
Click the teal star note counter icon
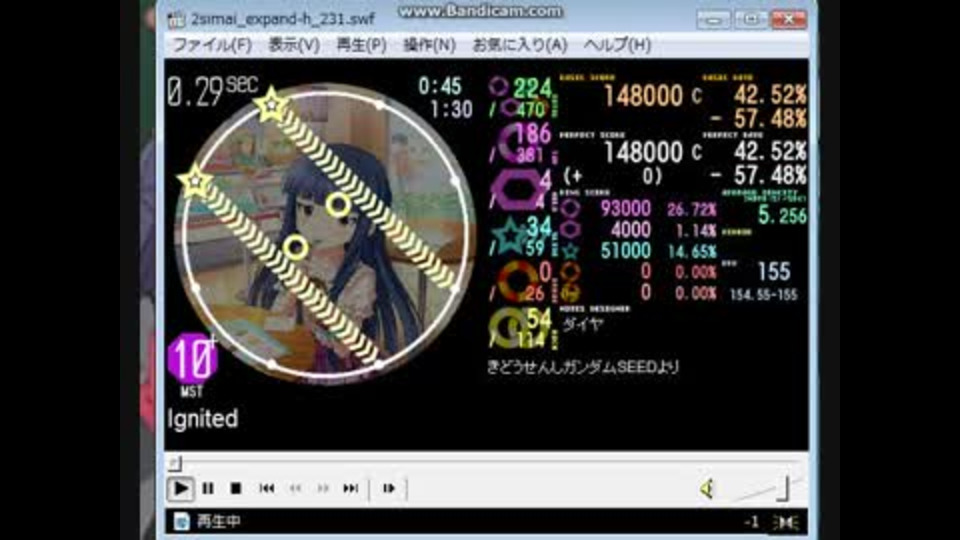coord(508,237)
